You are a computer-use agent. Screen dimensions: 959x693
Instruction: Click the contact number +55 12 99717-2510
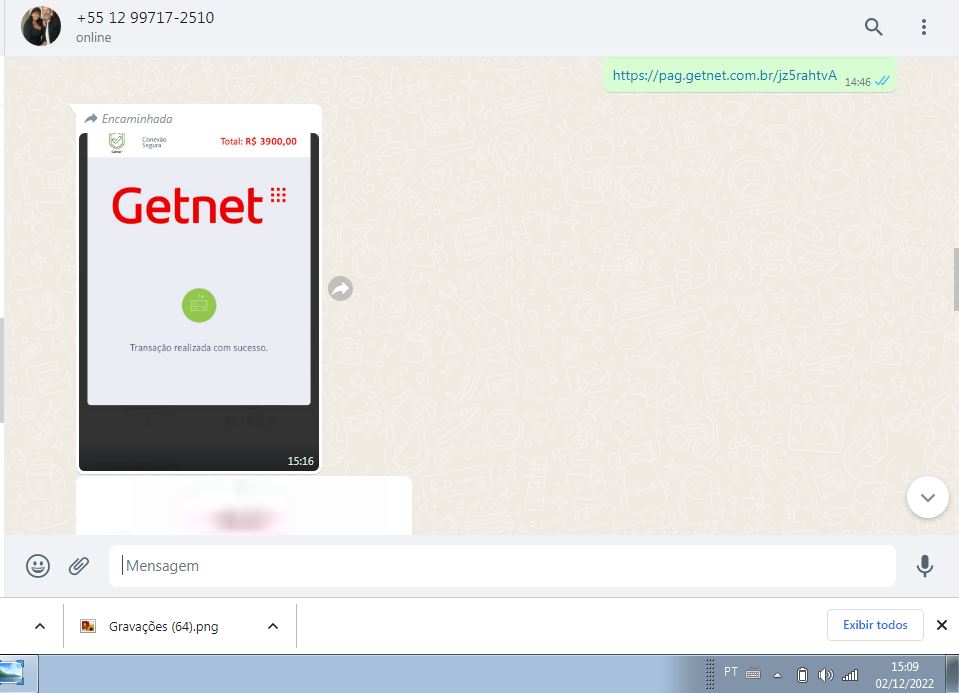146,18
